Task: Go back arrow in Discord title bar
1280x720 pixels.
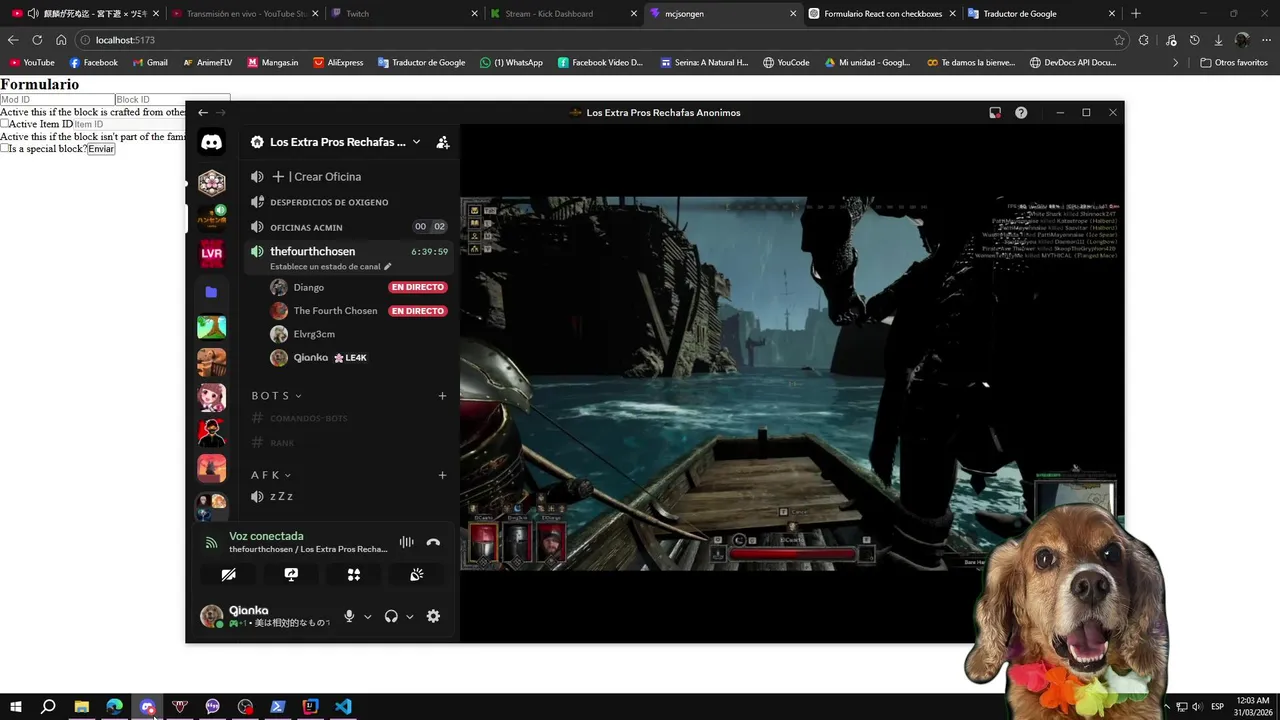Action: point(203,112)
